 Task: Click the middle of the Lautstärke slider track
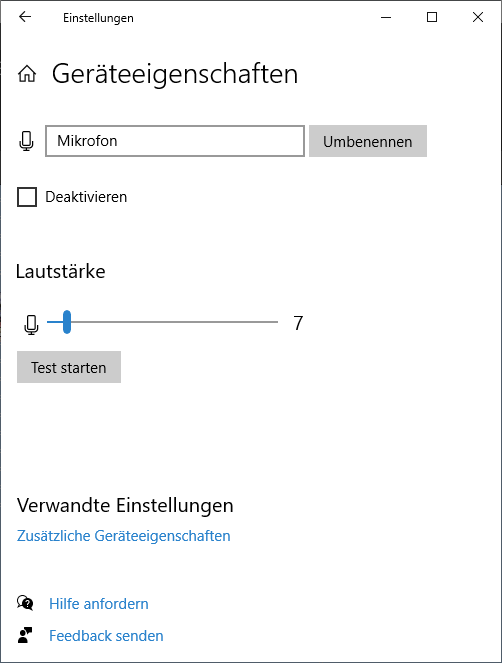click(x=162, y=322)
